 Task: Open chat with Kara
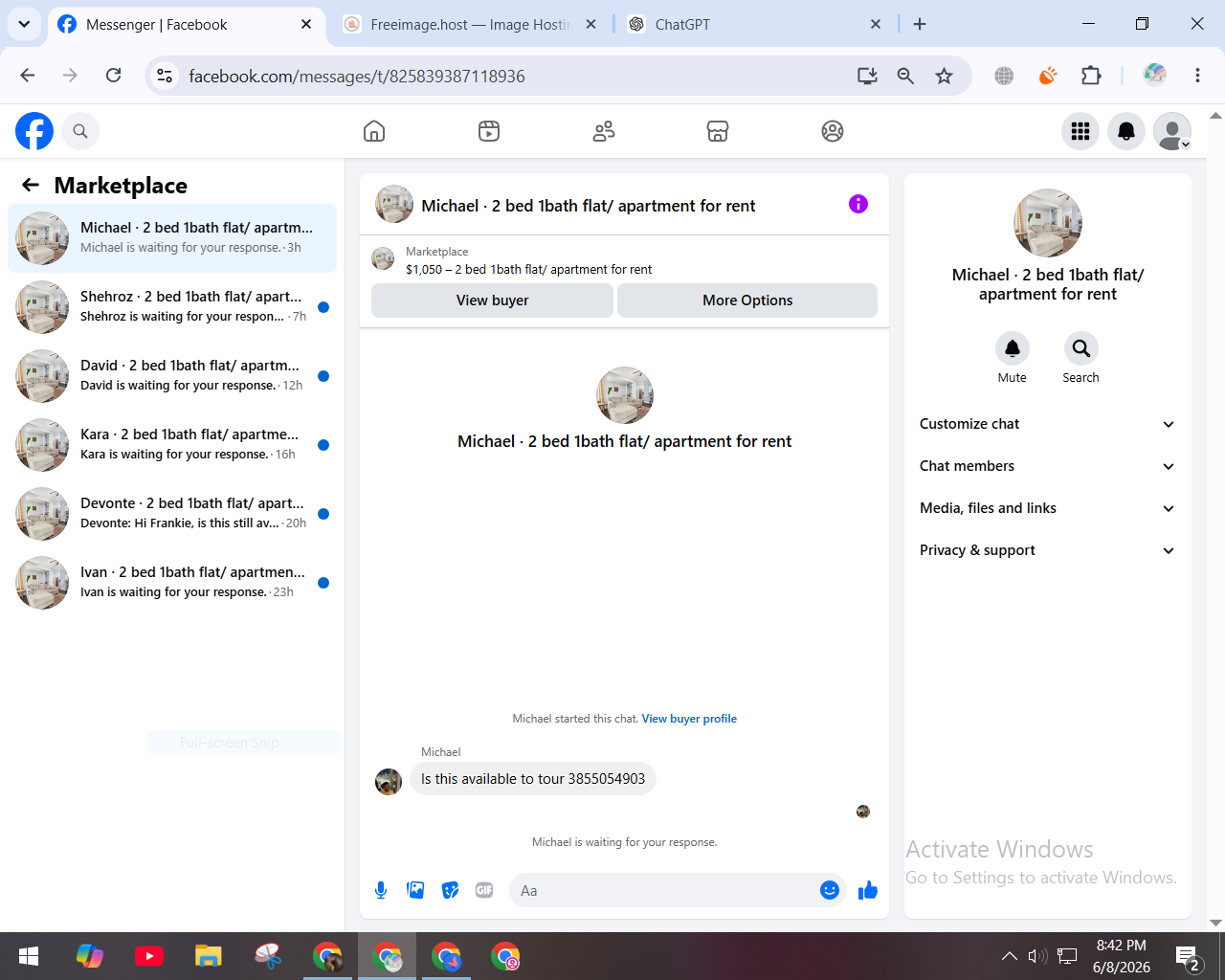click(172, 445)
